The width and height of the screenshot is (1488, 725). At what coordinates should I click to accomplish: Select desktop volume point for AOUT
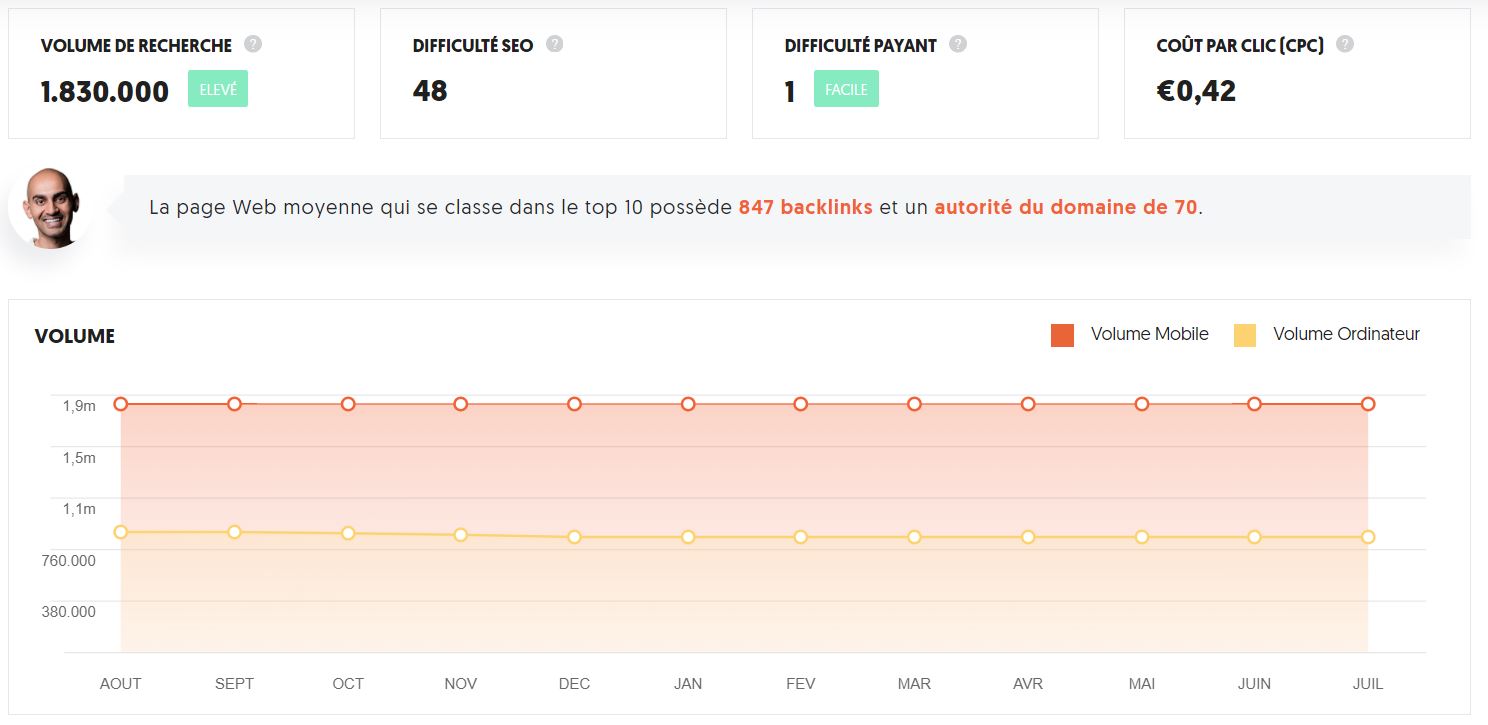point(121,532)
